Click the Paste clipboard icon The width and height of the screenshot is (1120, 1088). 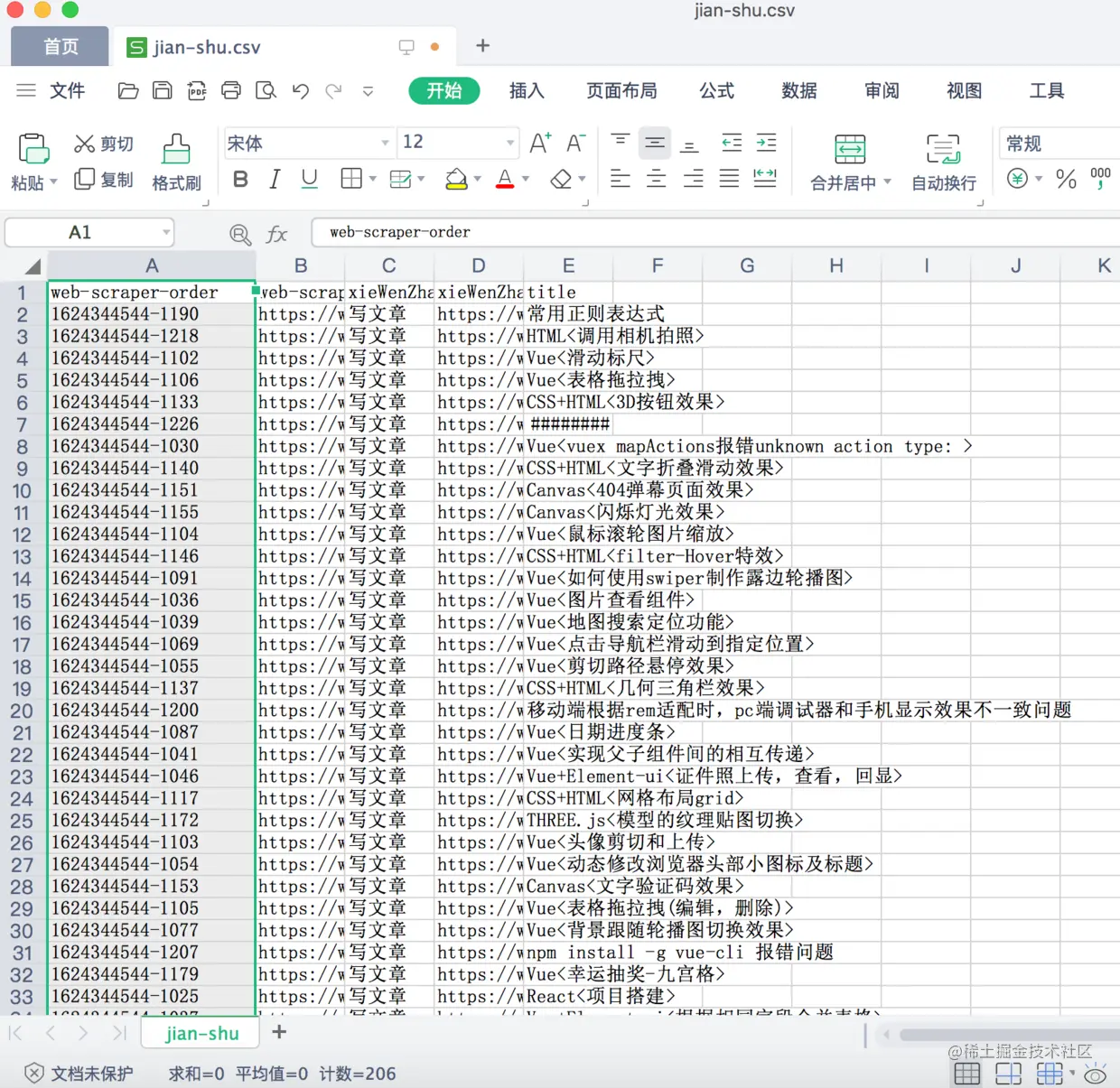click(x=33, y=148)
